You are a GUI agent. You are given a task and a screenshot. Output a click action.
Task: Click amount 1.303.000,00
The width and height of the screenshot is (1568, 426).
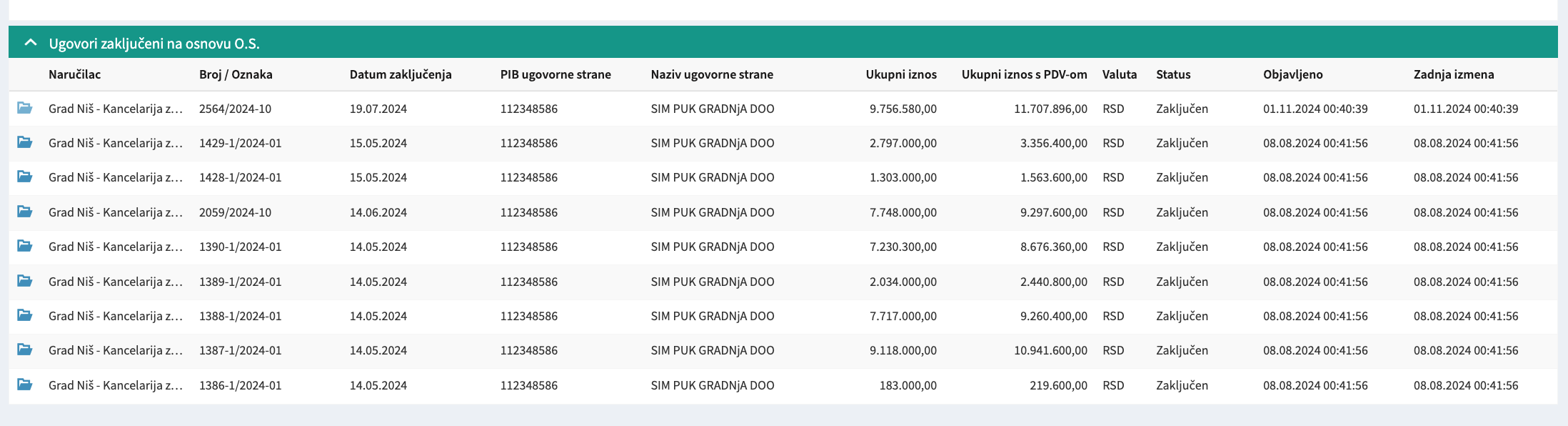pos(903,177)
